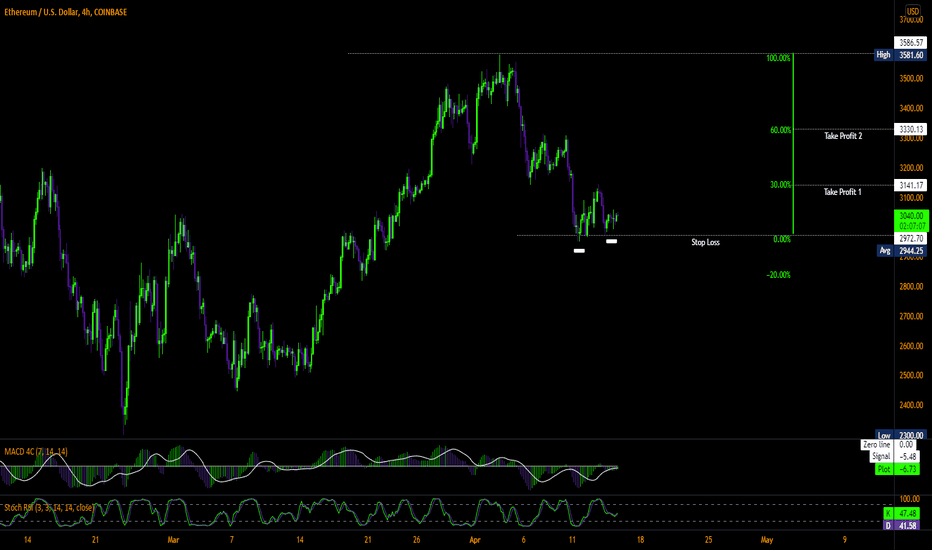932x550 pixels.
Task: Click the 100.00 Stoch RSI scale label
Action: pyautogui.click(x=910, y=499)
